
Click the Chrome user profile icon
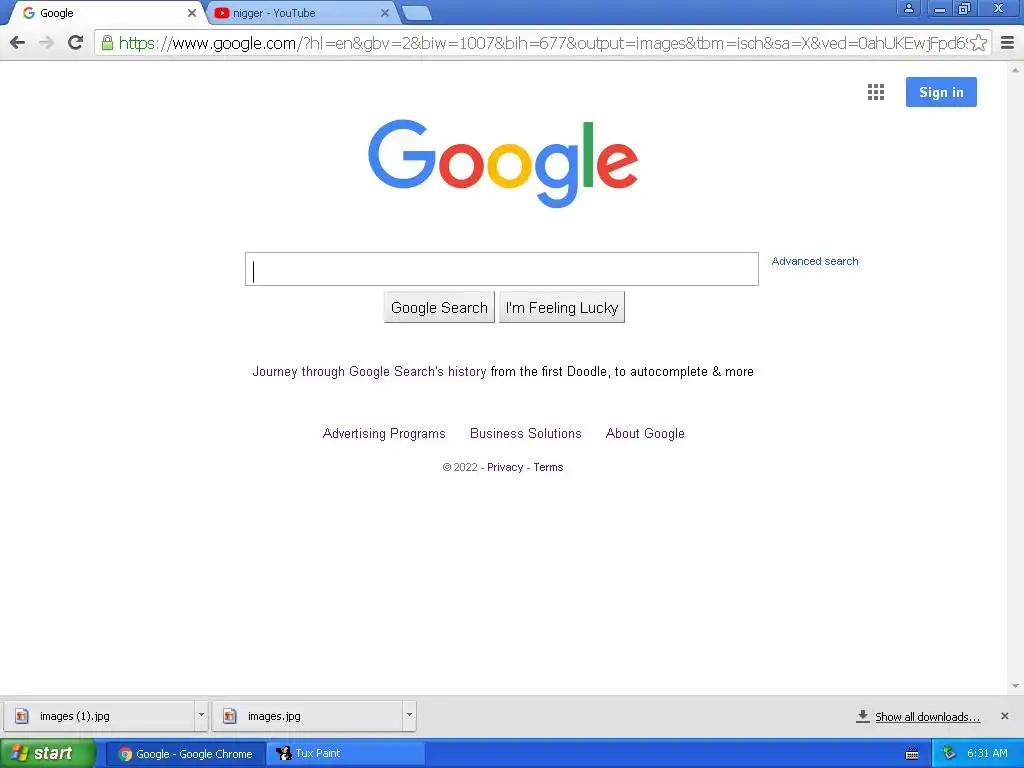click(908, 8)
